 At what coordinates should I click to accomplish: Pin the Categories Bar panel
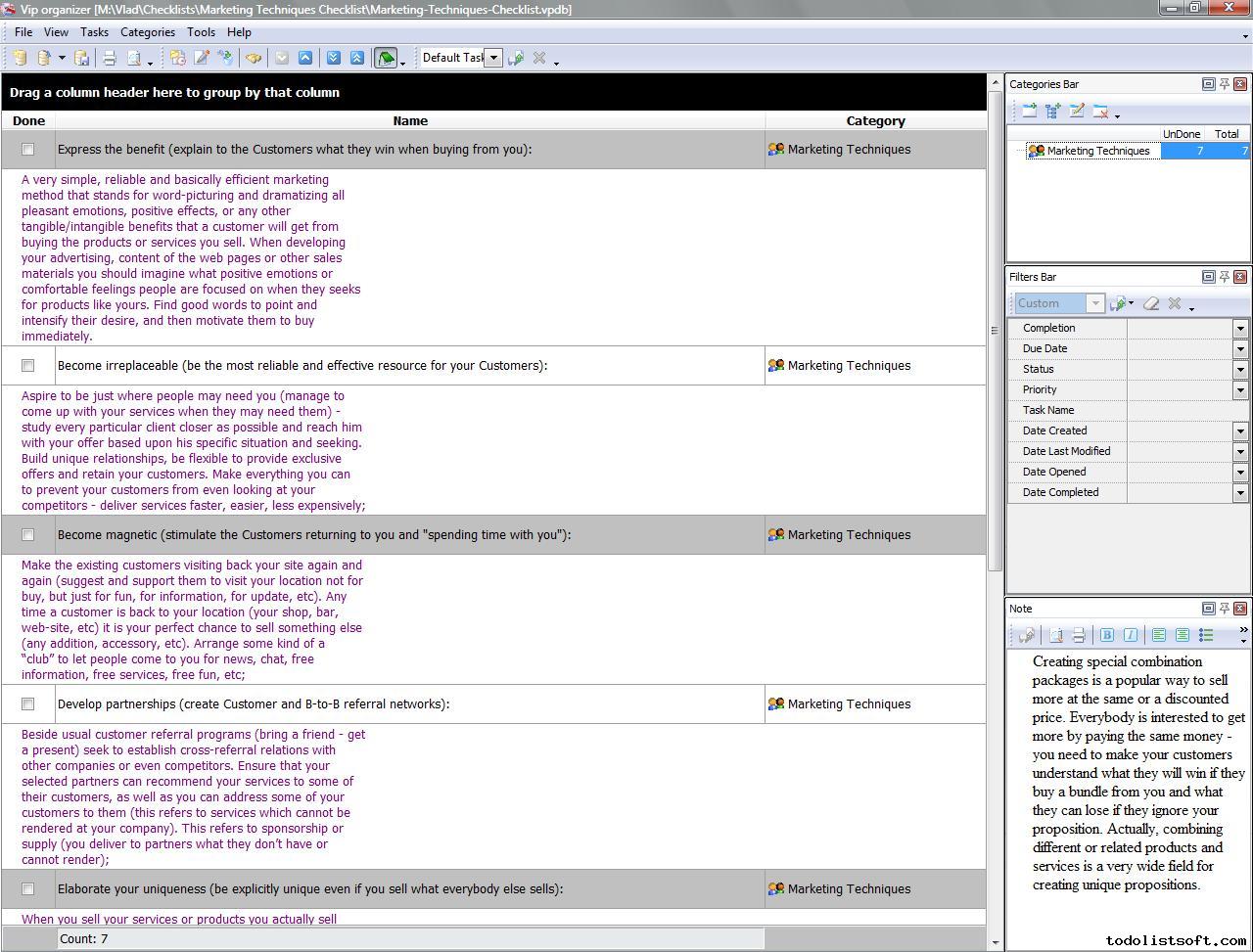click(x=1224, y=84)
